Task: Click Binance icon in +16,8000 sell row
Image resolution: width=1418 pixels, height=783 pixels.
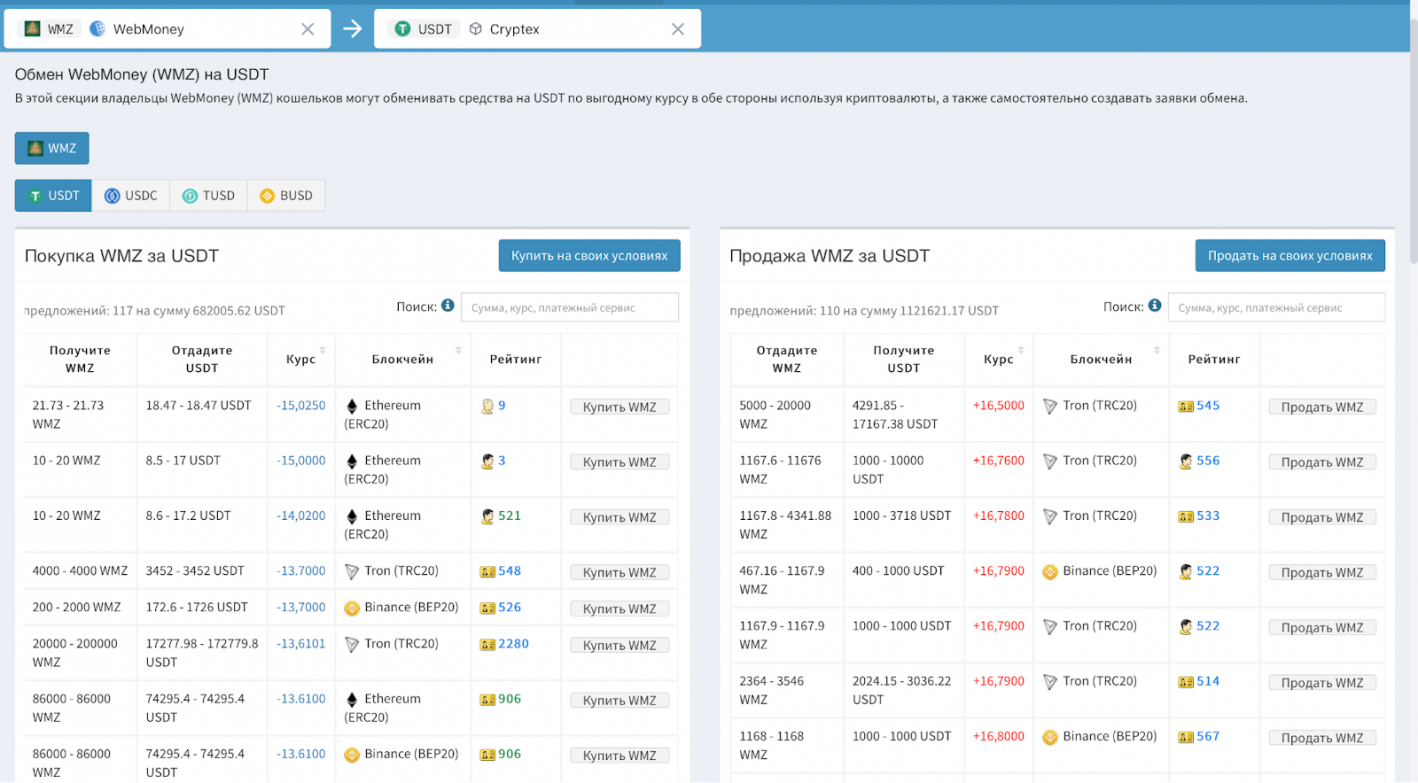Action: [1050, 737]
